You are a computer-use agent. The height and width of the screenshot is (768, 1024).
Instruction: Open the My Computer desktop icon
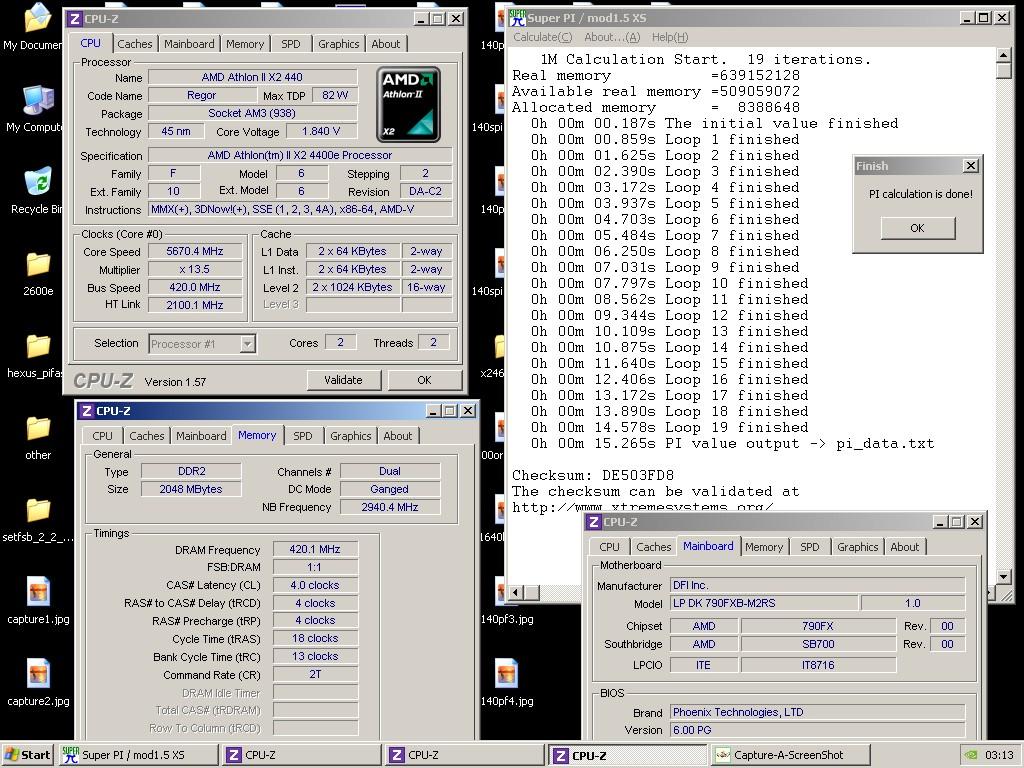pos(37,101)
